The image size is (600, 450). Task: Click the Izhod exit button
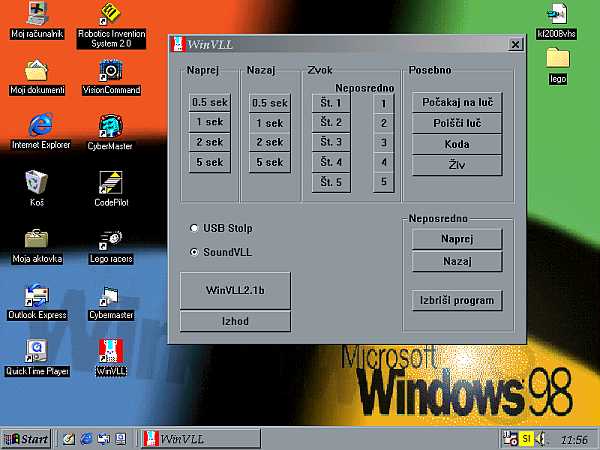235,321
